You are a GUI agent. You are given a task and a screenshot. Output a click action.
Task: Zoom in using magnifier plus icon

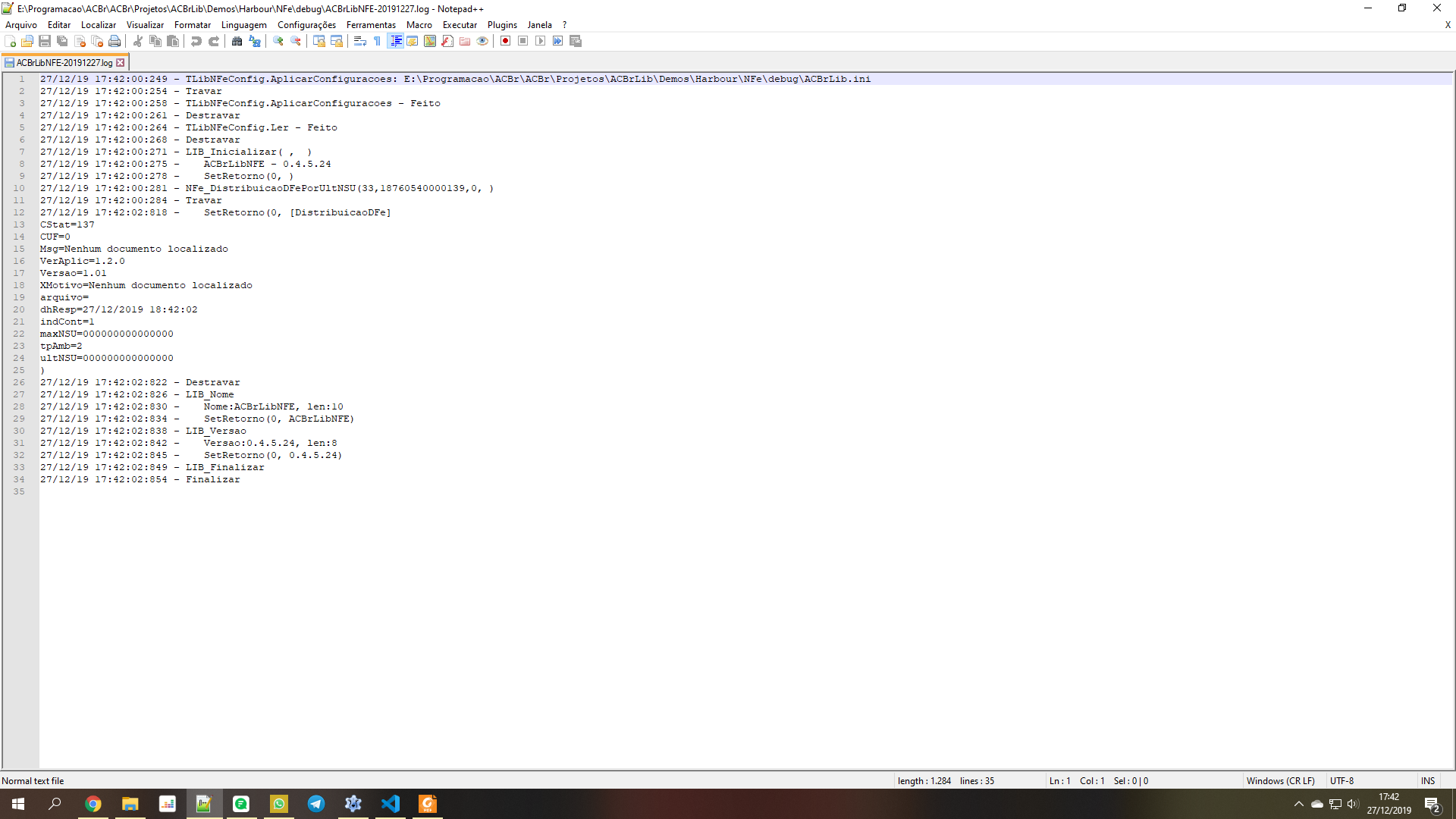tap(278, 41)
